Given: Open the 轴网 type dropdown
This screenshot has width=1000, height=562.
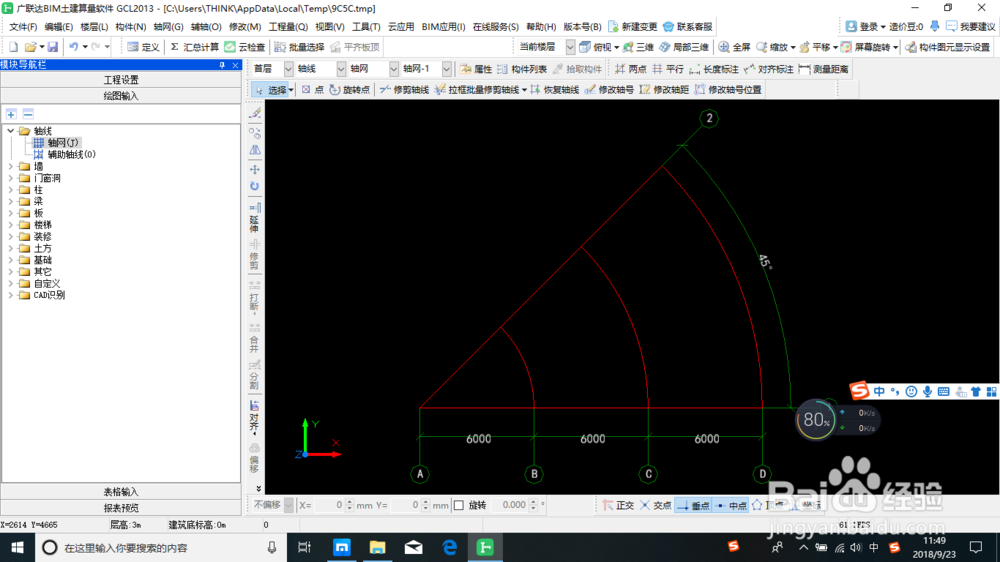Looking at the screenshot, I should pos(393,69).
